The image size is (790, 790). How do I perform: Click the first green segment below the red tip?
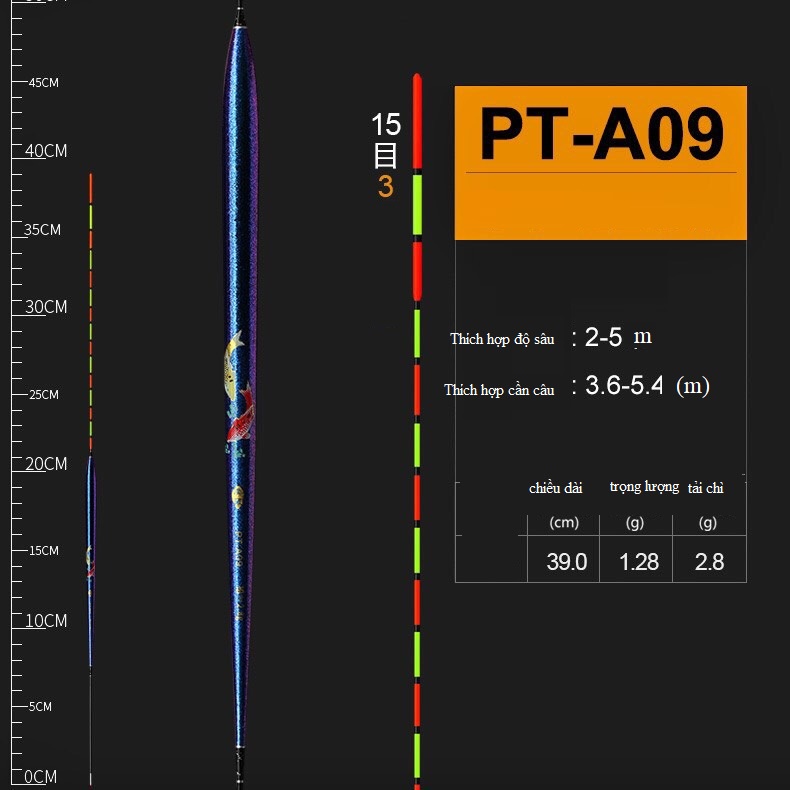click(417, 205)
